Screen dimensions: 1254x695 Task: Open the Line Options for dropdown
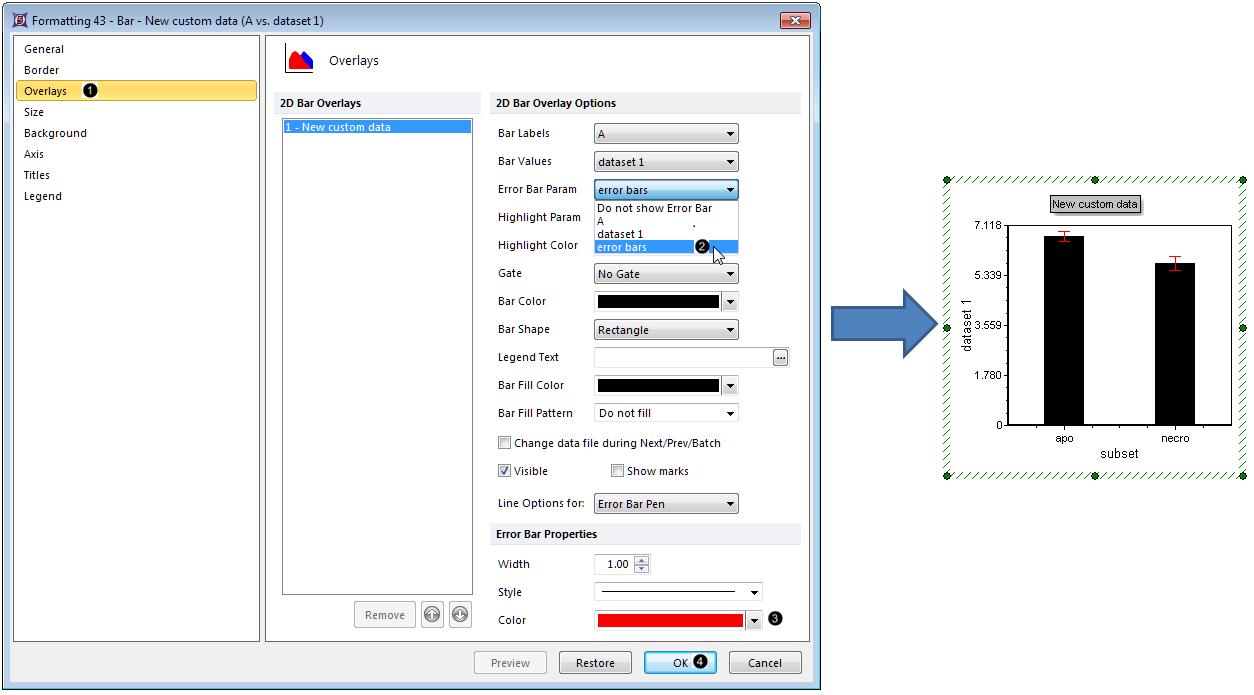click(666, 504)
